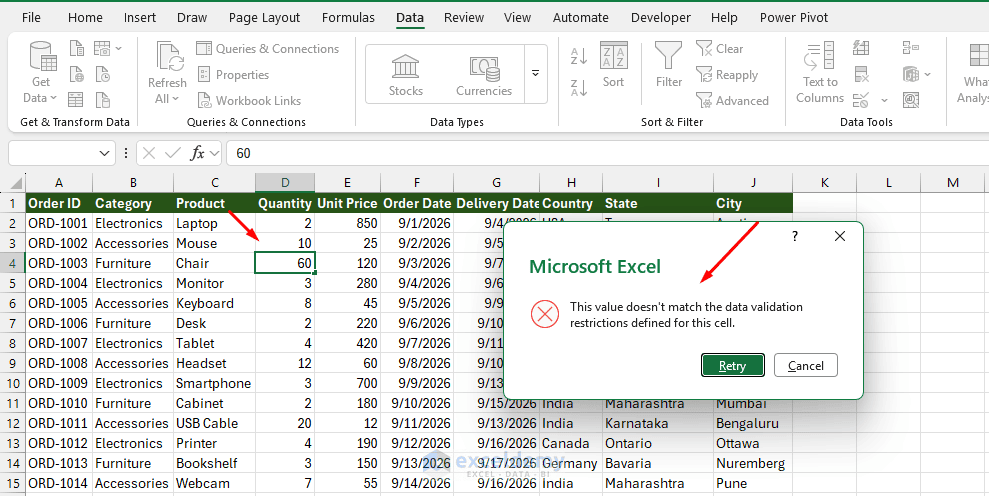Click Cancel in the error dialog
Screen dimensions: 989x496
click(x=805, y=365)
